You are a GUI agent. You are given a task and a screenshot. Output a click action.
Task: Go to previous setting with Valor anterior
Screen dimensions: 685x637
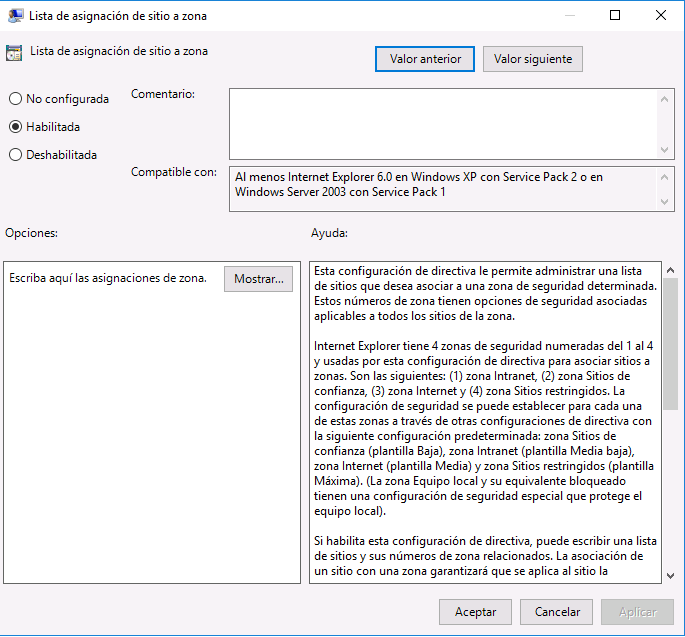425,59
